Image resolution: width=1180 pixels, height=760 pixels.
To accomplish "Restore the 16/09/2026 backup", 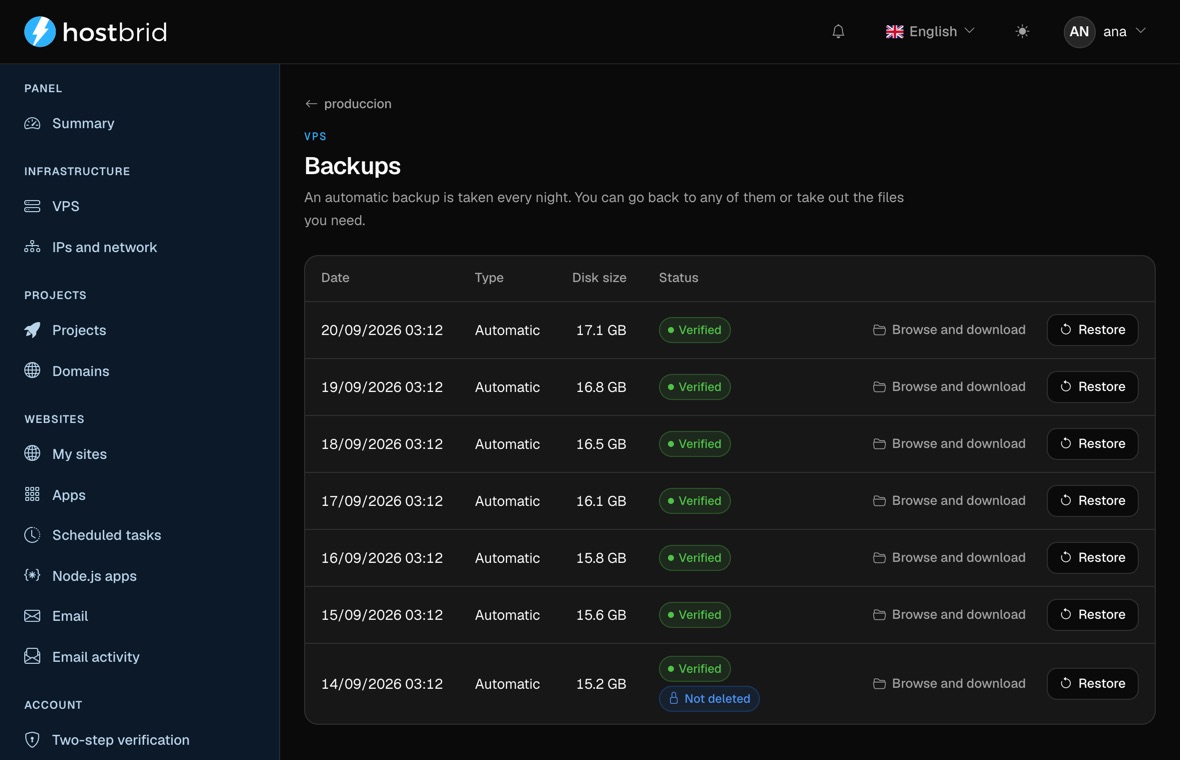I will click(1092, 558).
